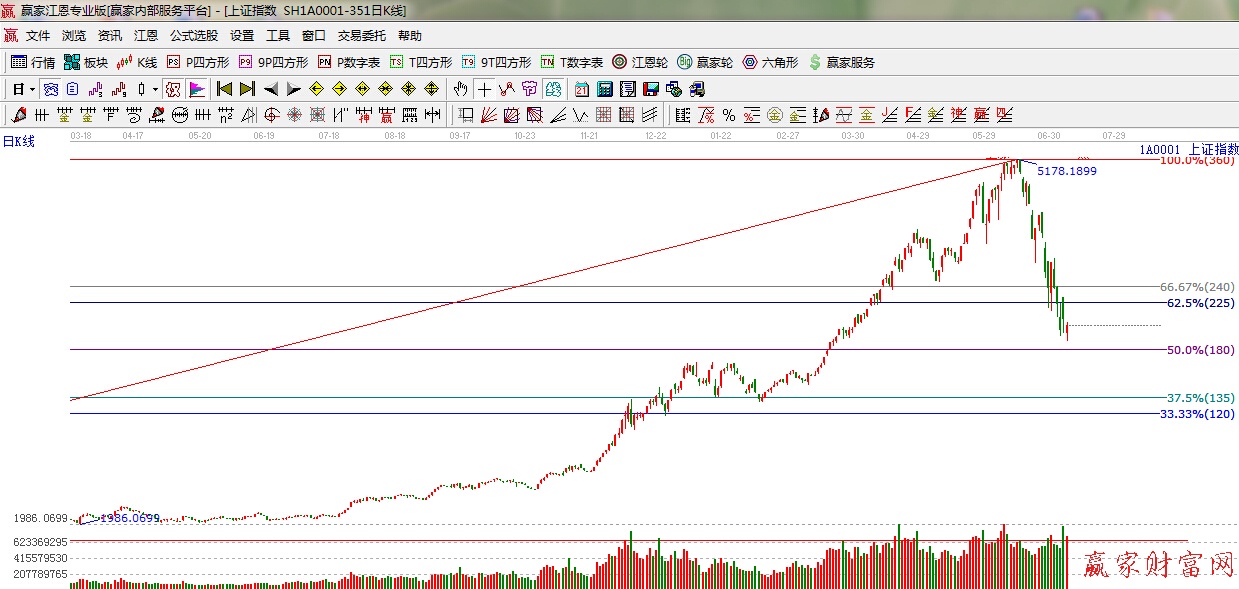
Task: Click the blue floppy disk save icon
Action: (651, 89)
